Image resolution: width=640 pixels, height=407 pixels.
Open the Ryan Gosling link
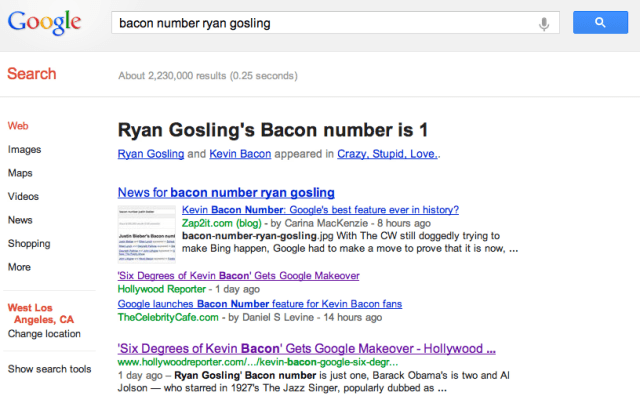(151, 154)
